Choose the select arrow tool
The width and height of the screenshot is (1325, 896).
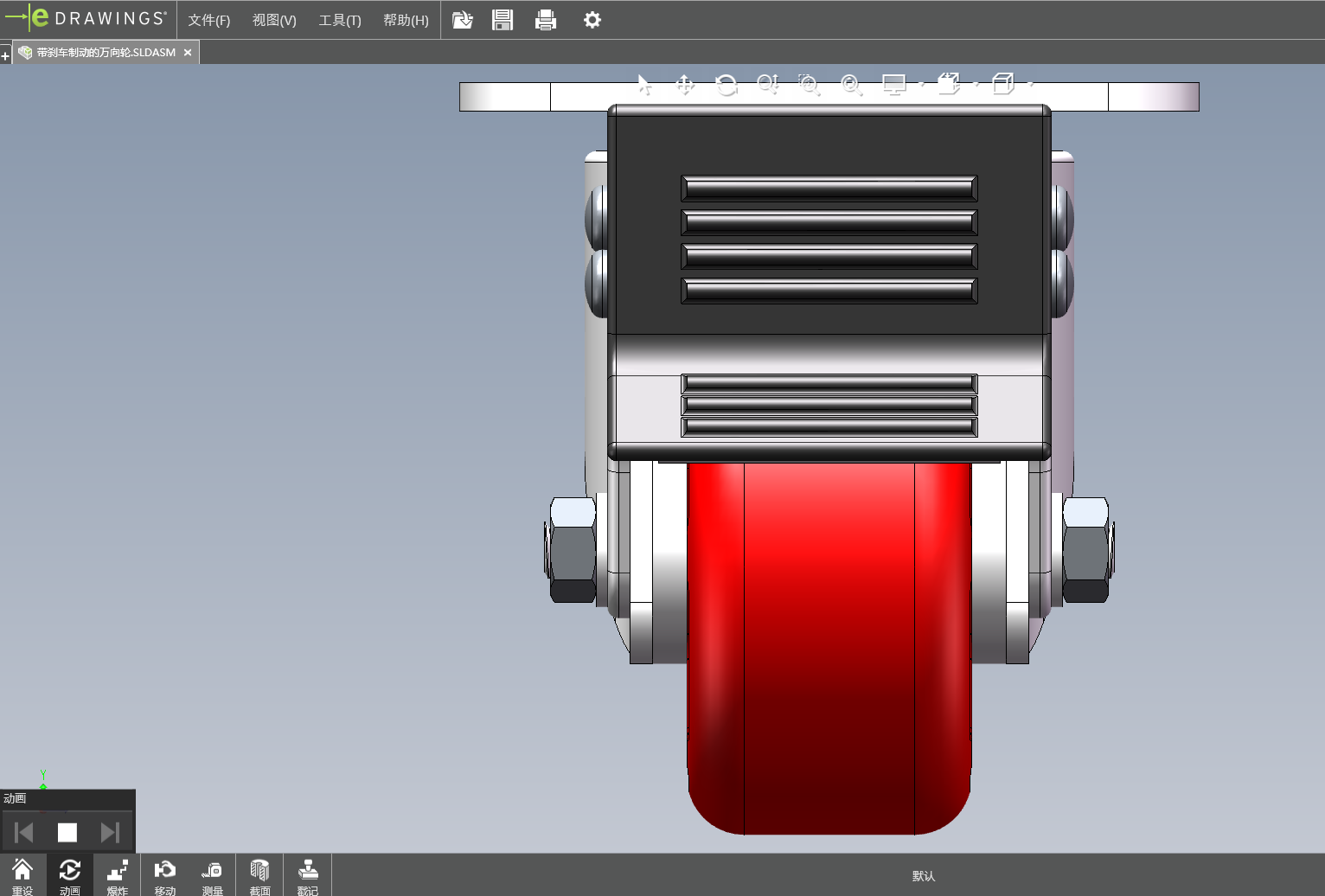(644, 85)
